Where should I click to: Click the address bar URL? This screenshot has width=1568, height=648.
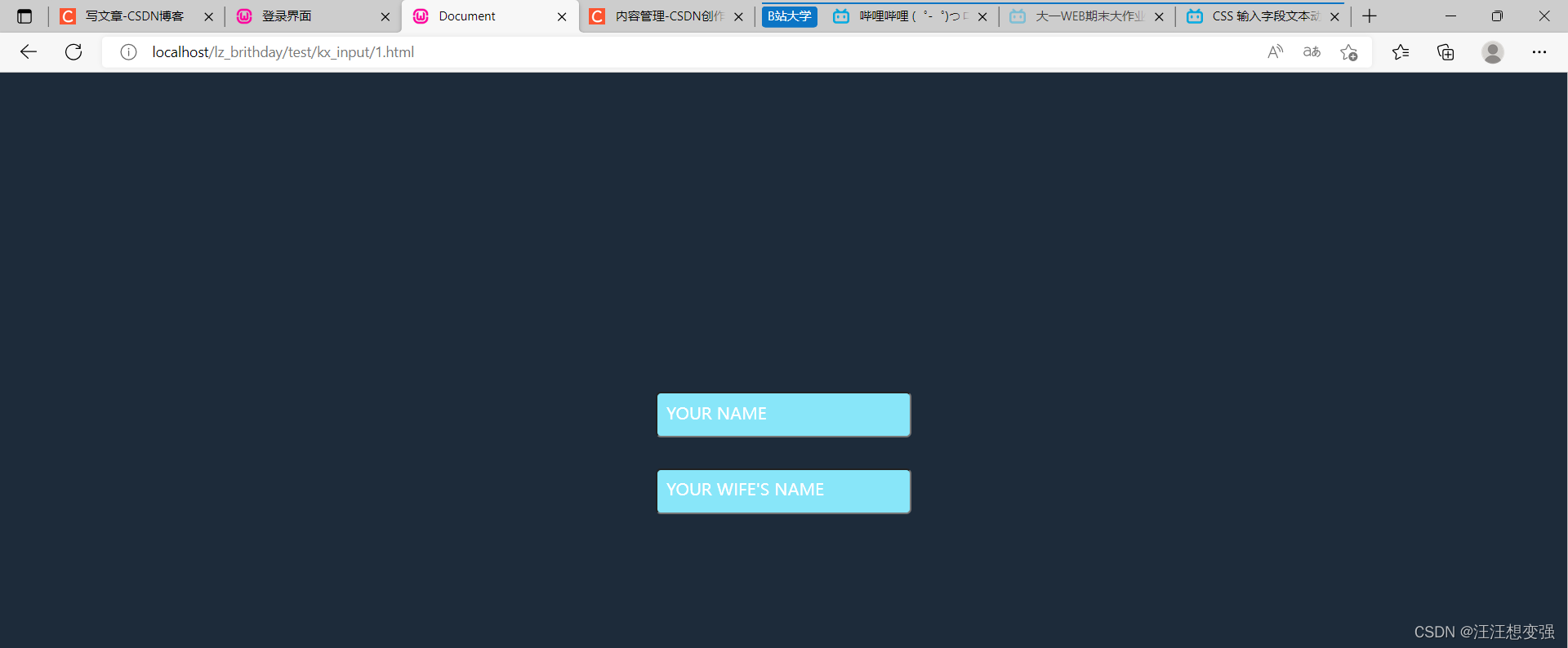(x=283, y=52)
